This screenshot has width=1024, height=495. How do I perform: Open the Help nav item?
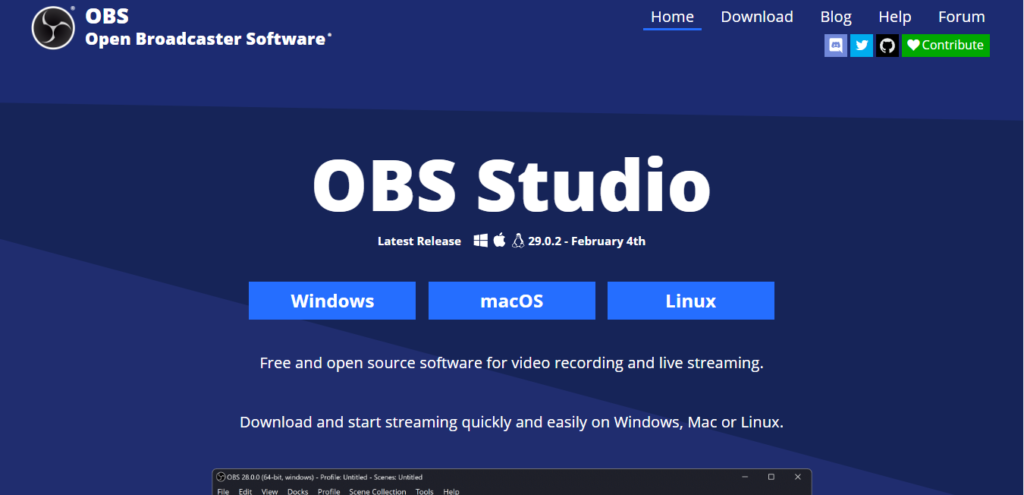(x=895, y=17)
